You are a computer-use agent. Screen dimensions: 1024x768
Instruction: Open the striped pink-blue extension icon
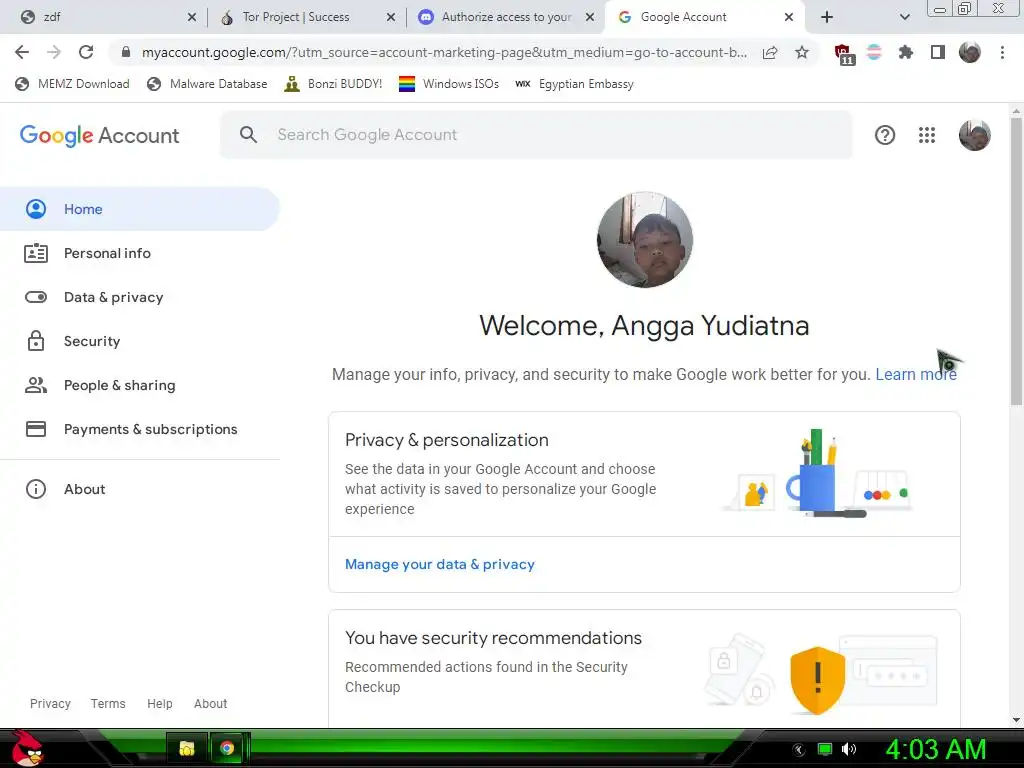[874, 52]
